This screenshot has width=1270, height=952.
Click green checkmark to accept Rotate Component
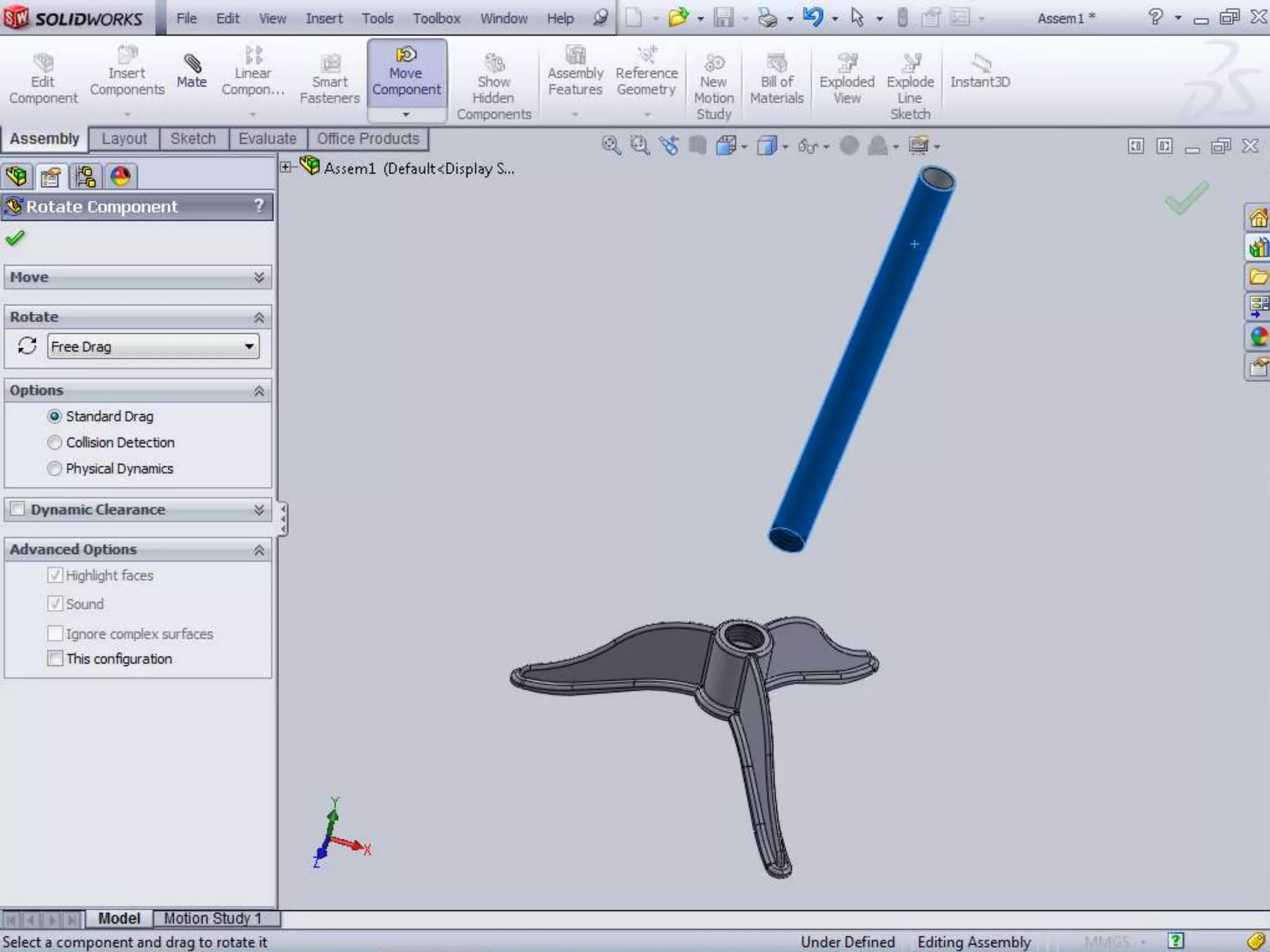point(15,238)
